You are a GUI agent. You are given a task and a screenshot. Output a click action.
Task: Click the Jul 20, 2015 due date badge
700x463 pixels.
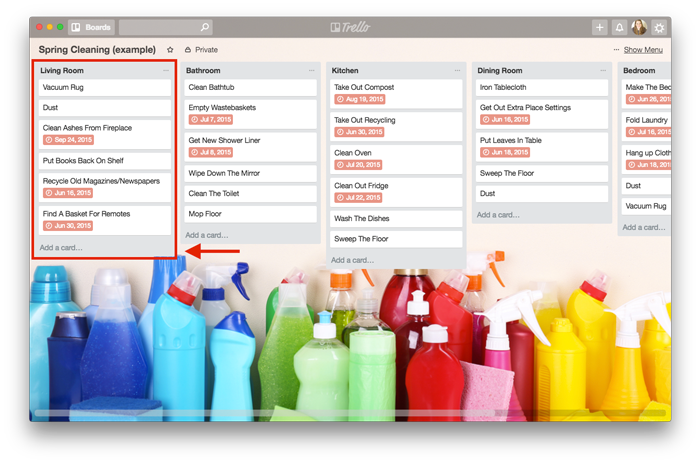click(358, 165)
